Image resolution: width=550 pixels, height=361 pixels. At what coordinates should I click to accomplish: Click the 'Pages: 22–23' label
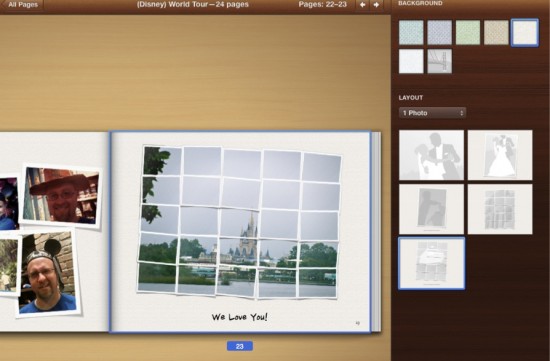tap(322, 5)
